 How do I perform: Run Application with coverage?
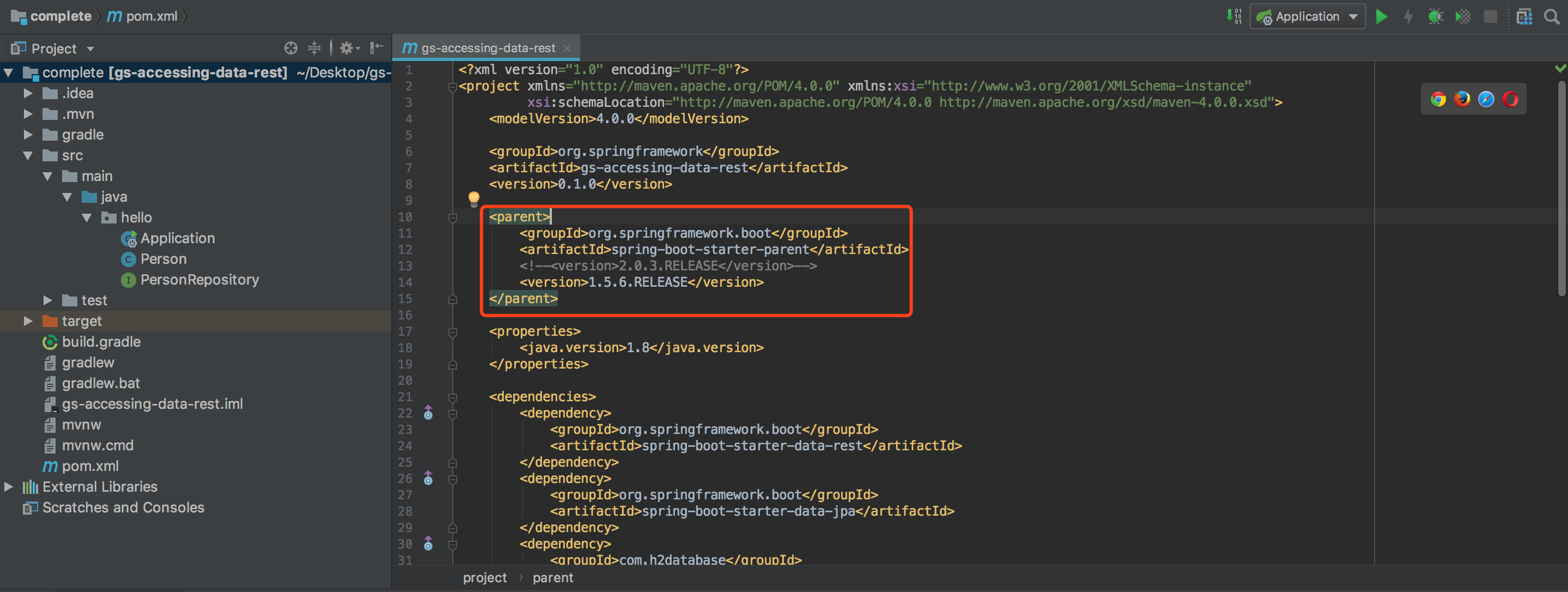(1463, 16)
